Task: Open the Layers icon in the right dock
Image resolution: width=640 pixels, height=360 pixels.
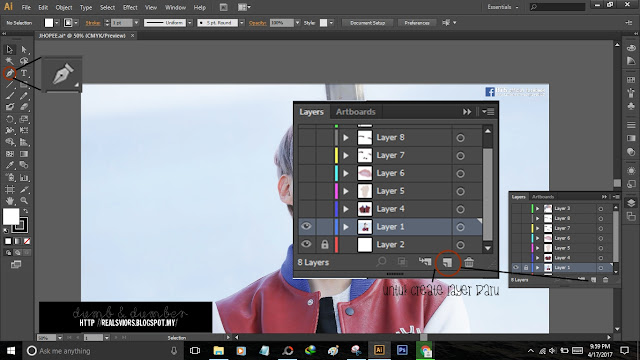Action: point(631,203)
